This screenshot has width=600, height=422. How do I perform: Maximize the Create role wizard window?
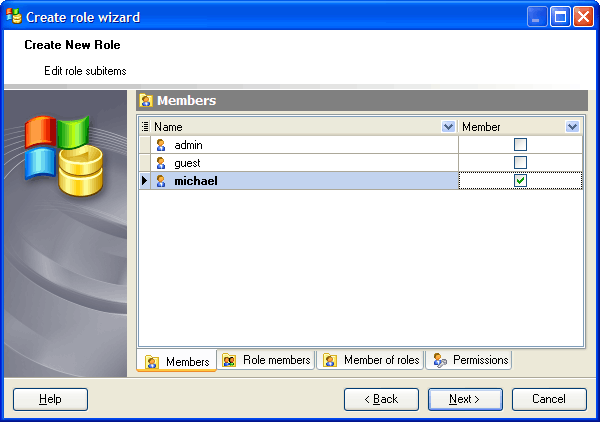click(x=560, y=17)
